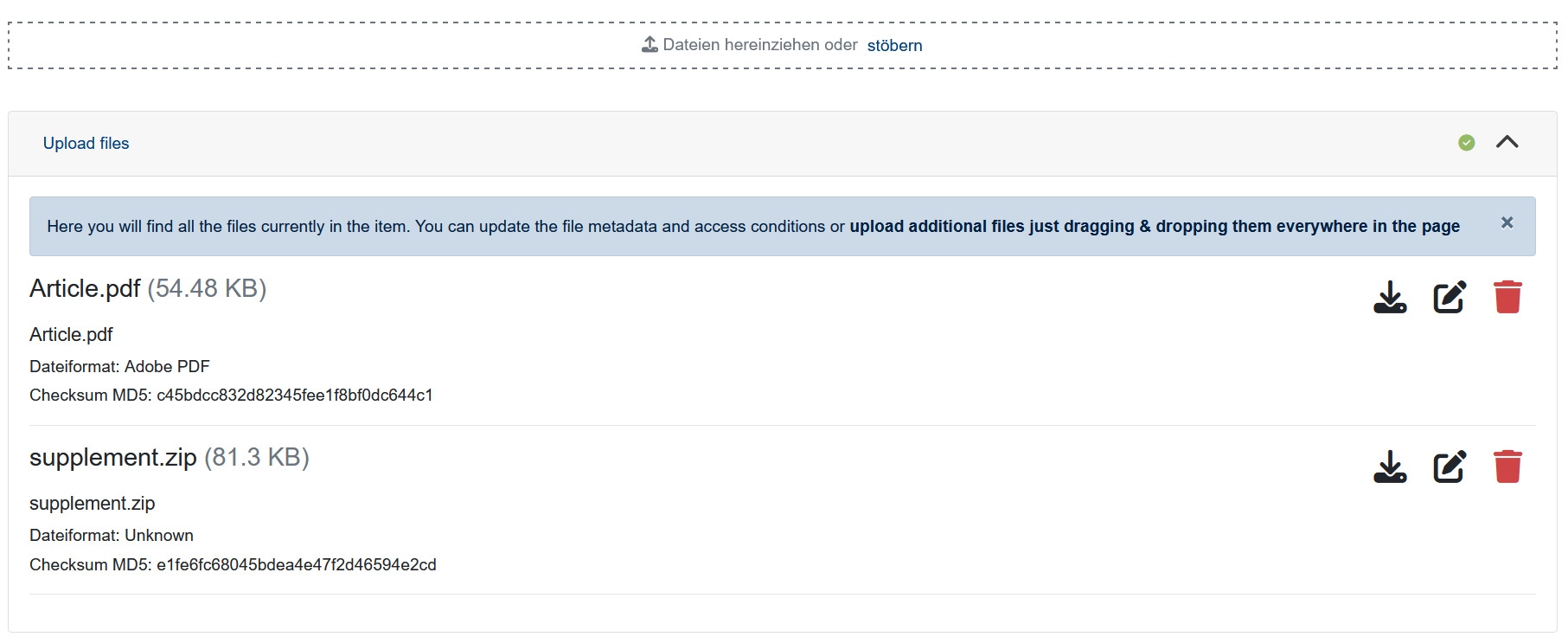The image size is (1568, 637).
Task: Download the supplement.zip file
Action: coord(1391,466)
